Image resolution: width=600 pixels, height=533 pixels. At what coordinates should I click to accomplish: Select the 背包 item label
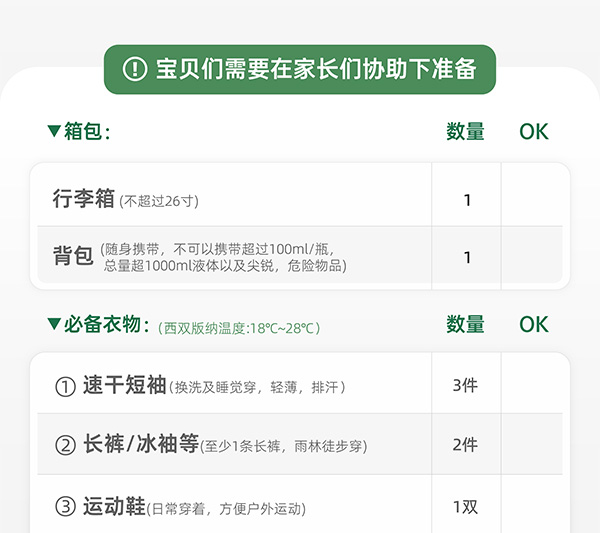coord(73,256)
